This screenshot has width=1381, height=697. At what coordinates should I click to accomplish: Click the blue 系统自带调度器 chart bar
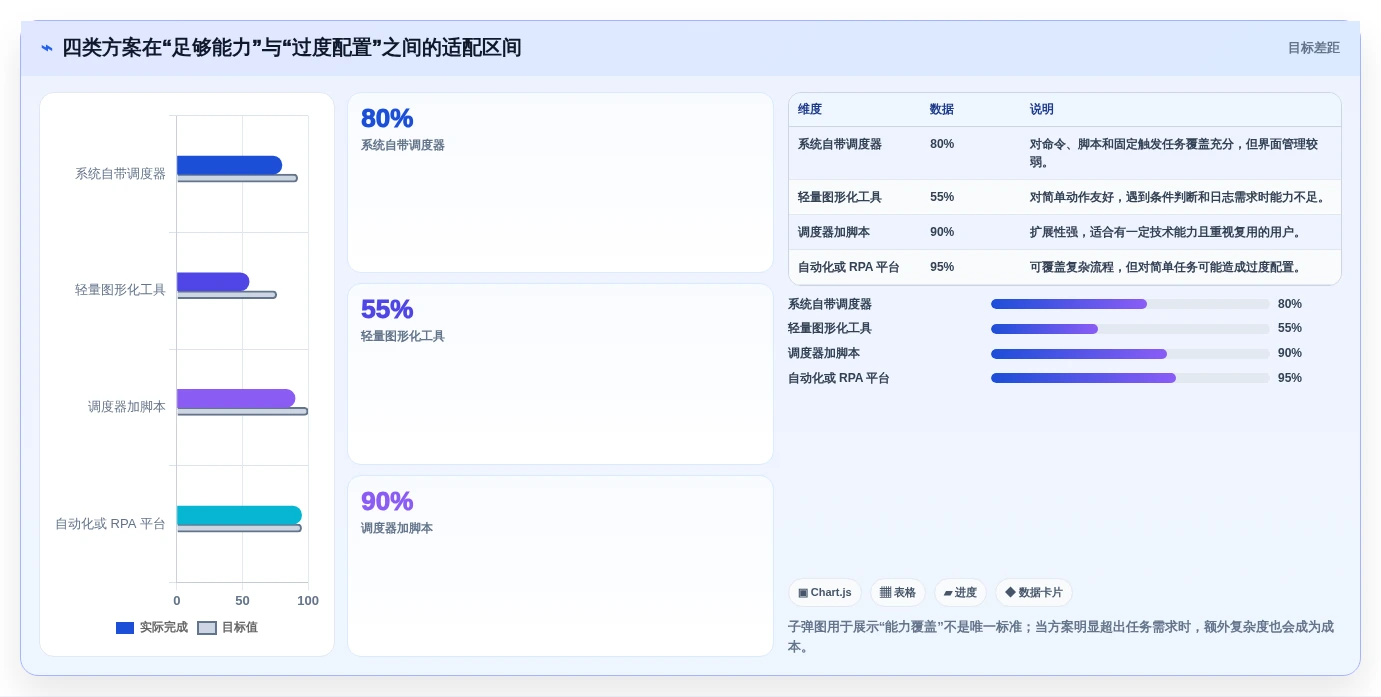[x=229, y=165]
